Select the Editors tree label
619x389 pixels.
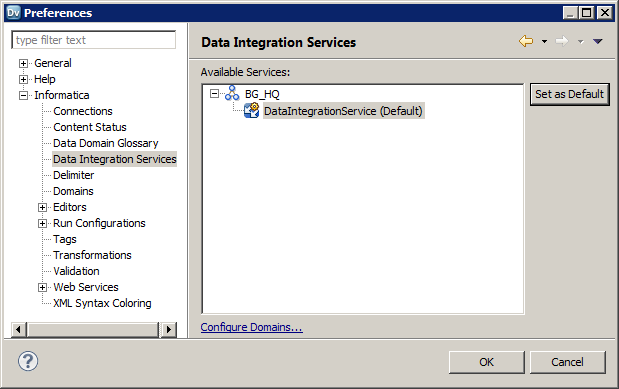point(69,207)
